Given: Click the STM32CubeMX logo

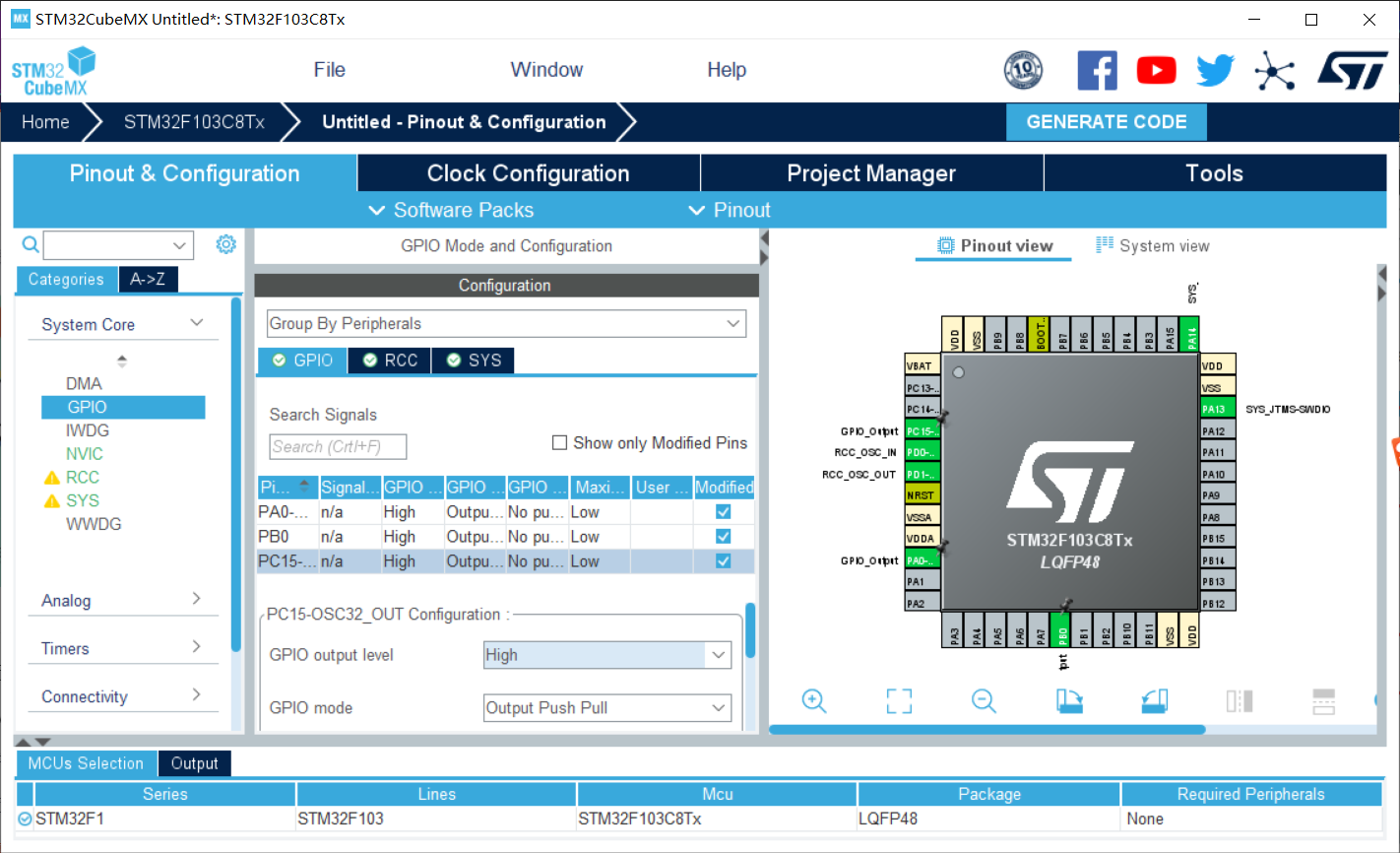Looking at the screenshot, I should (x=53, y=71).
